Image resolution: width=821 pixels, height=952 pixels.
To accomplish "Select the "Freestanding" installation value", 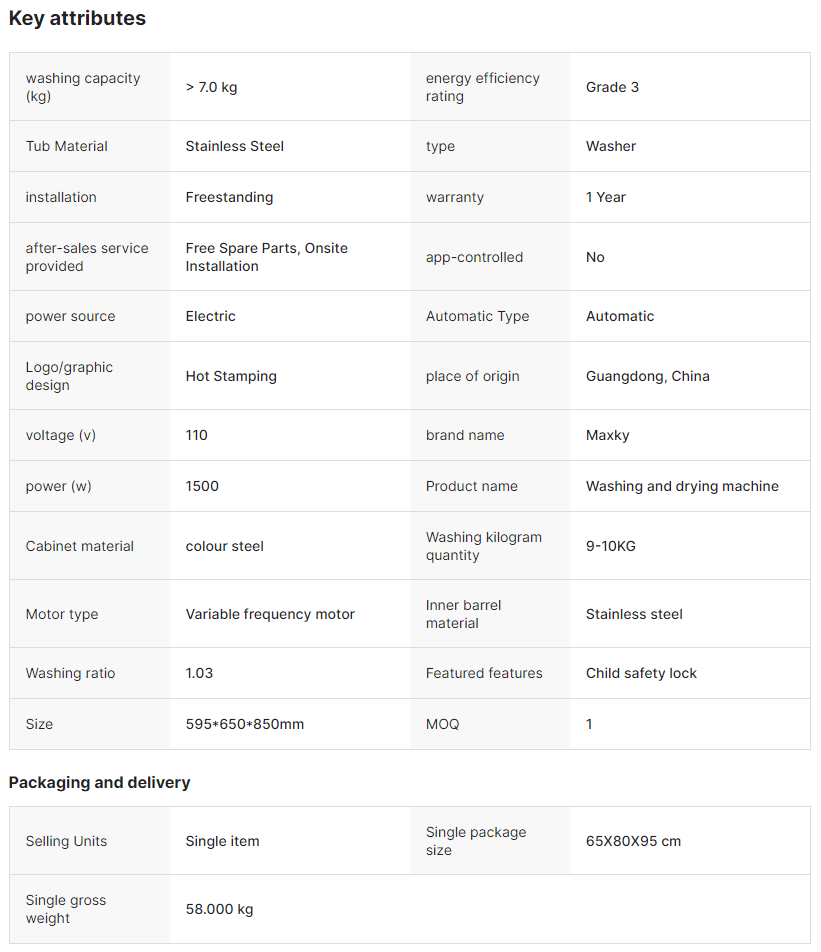I will click(229, 197).
